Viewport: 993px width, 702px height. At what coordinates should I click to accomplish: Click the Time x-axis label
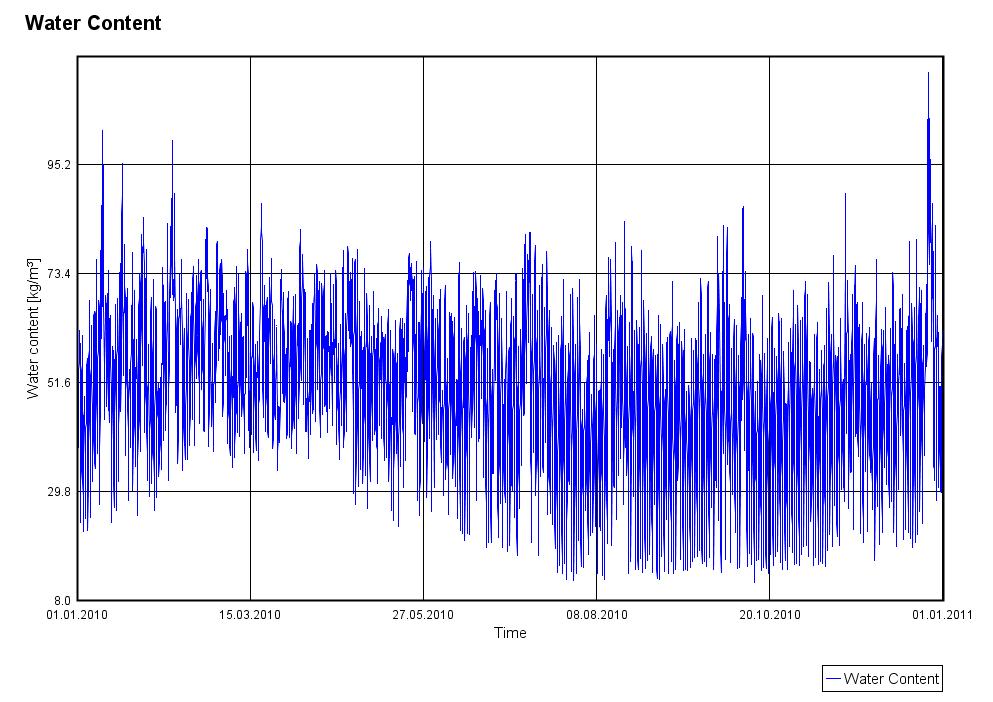[510, 633]
